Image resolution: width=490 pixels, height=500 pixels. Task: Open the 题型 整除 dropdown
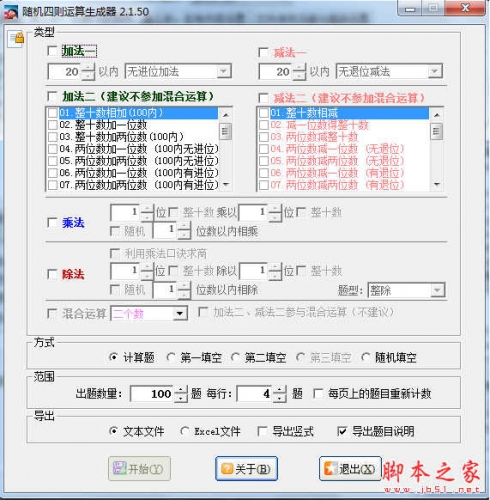[437, 290]
